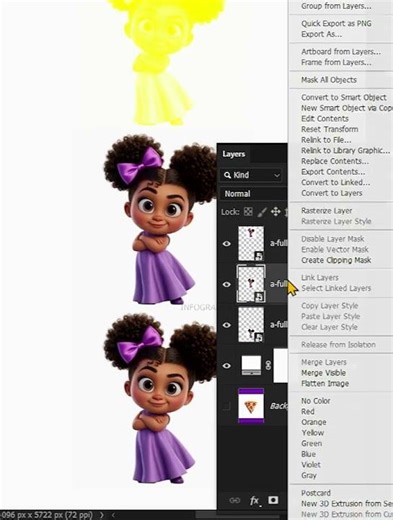
Task: Click the link layers chain icon
Action: coord(235,500)
